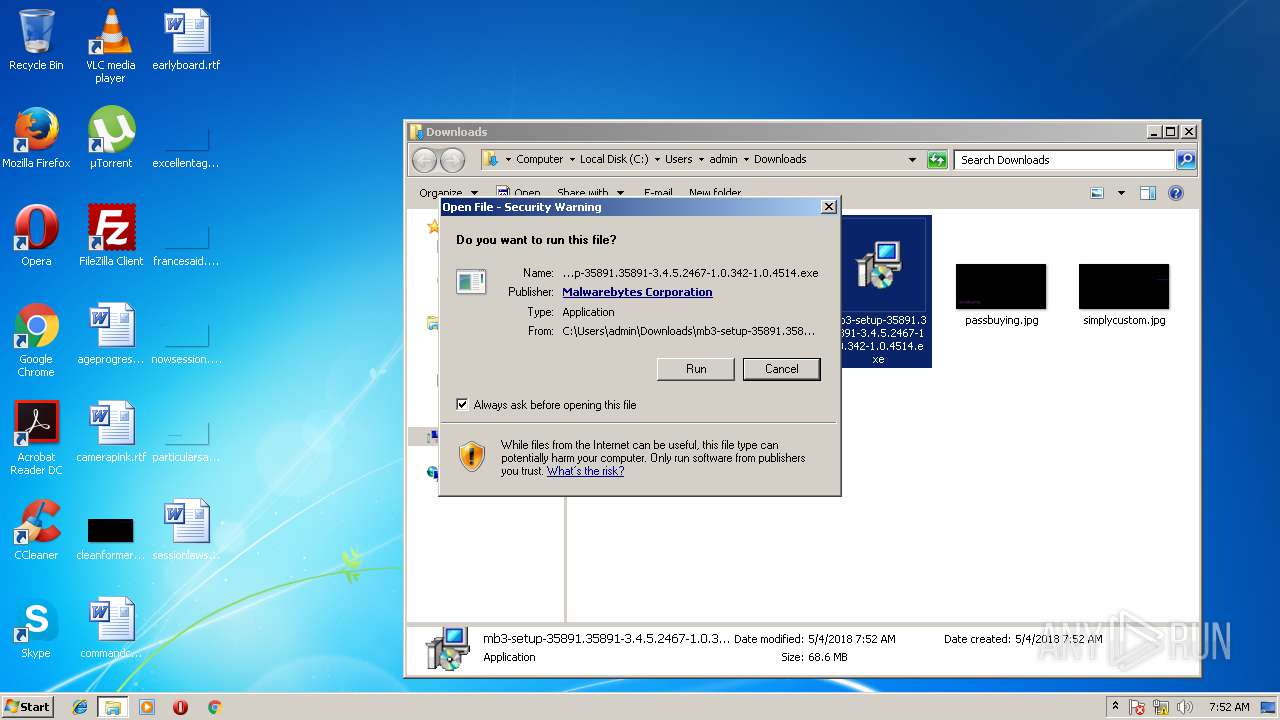Select the francesaid desktop file
Screen dimensions: 1280x720
186,244
